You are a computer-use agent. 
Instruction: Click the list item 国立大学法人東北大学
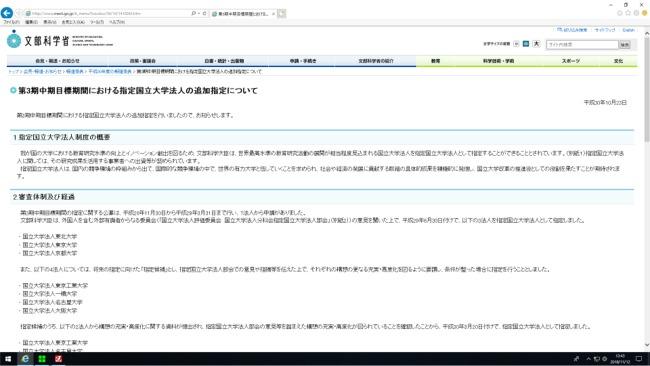tap(49, 236)
